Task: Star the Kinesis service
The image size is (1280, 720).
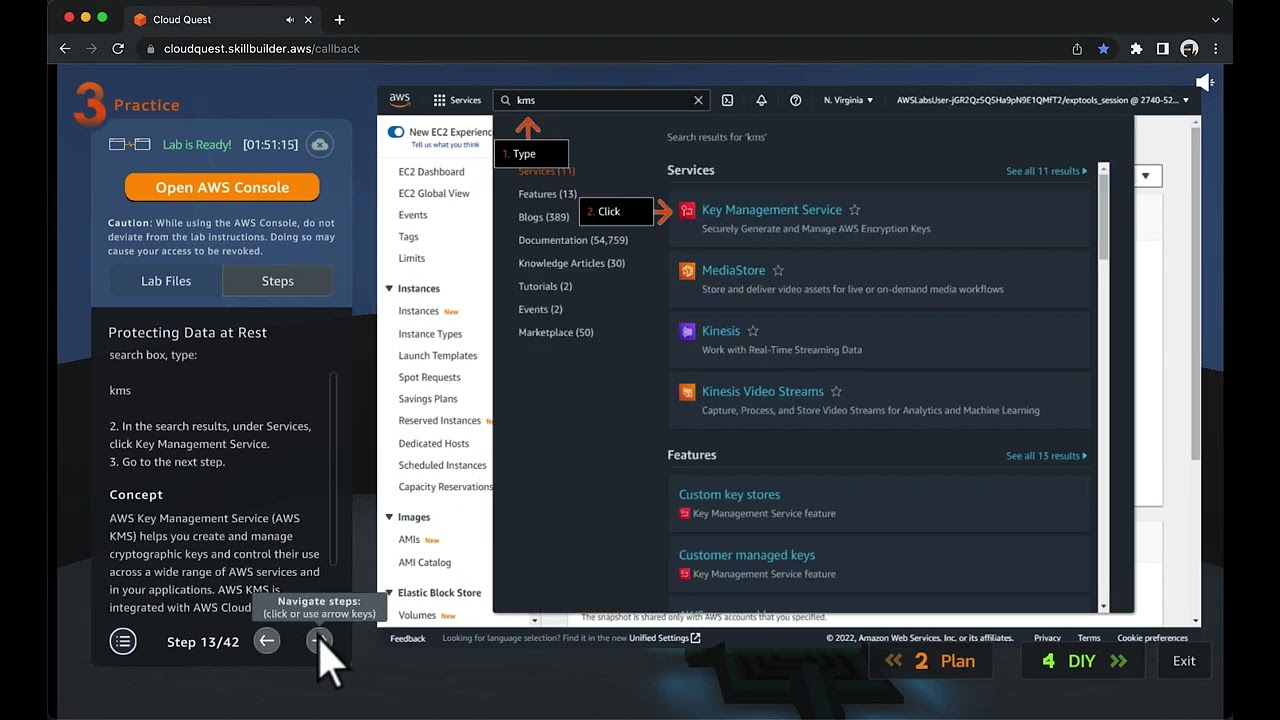Action: (753, 331)
